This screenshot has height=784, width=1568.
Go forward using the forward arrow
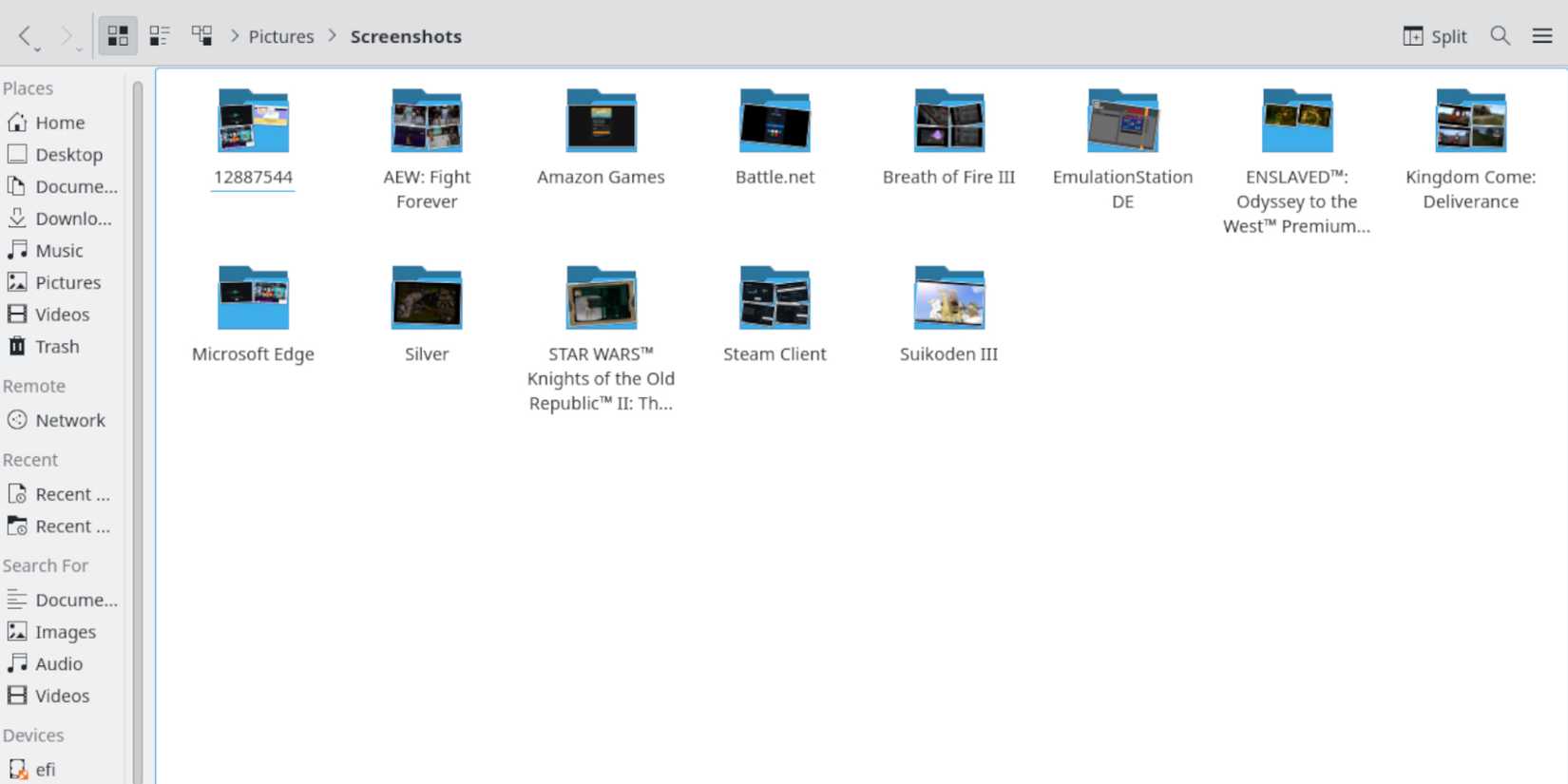coord(66,36)
